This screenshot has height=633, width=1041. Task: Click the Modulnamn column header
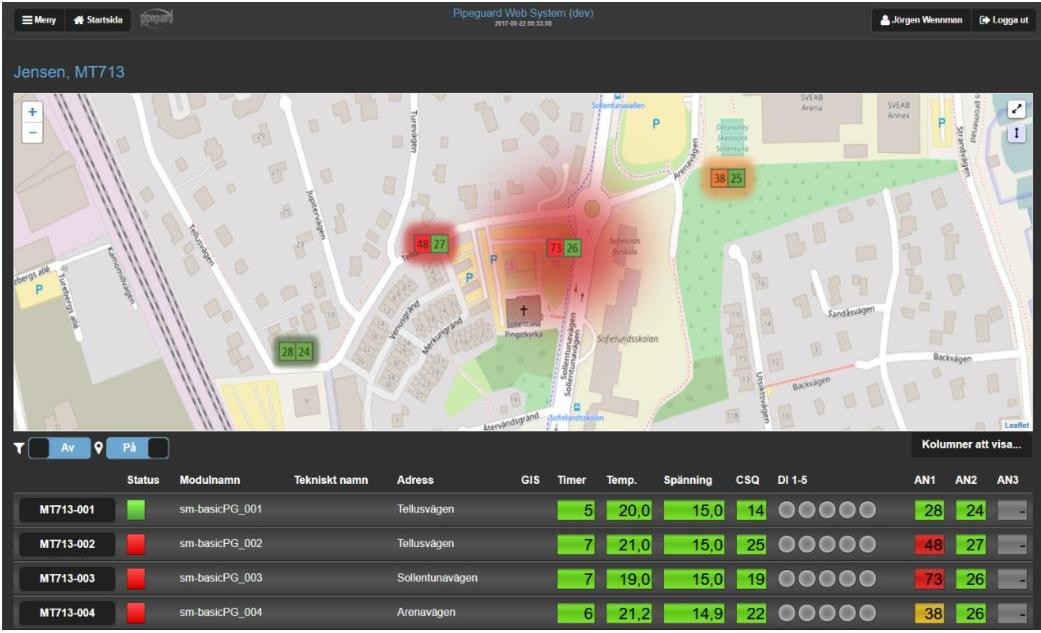coord(210,480)
